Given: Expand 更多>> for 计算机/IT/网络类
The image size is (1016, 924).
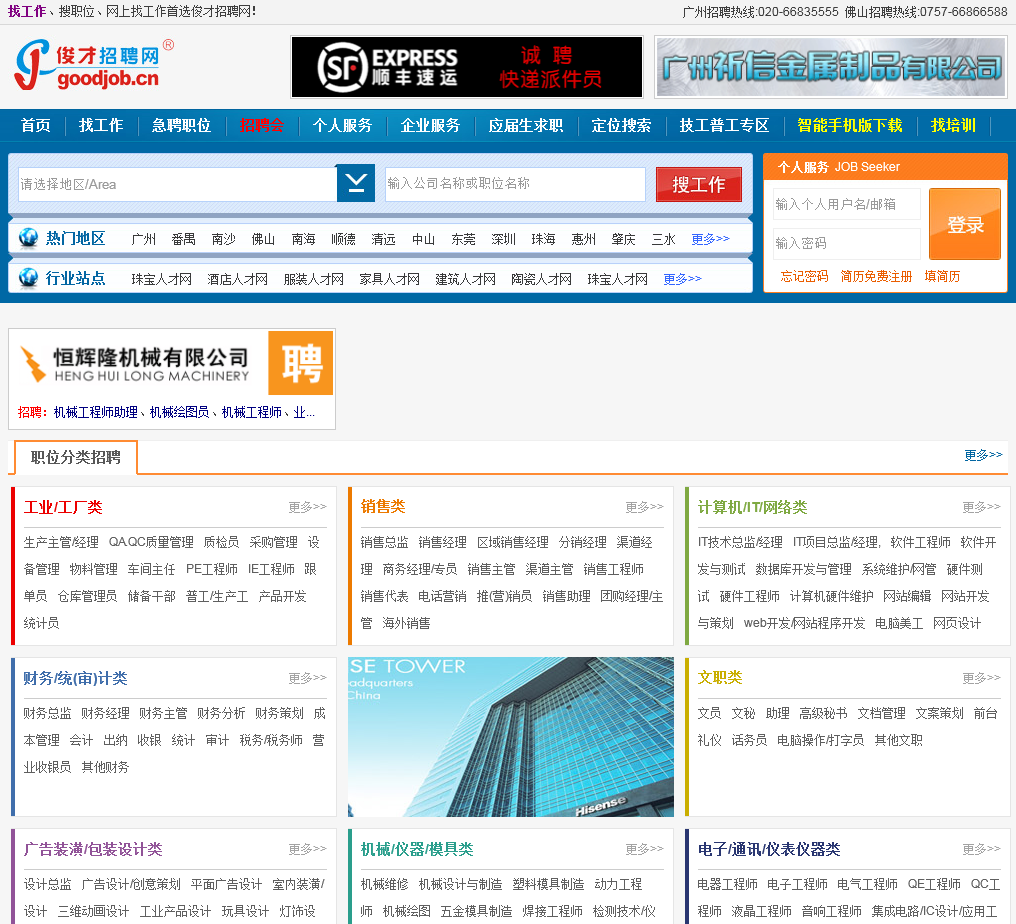Looking at the screenshot, I should coord(982,507).
